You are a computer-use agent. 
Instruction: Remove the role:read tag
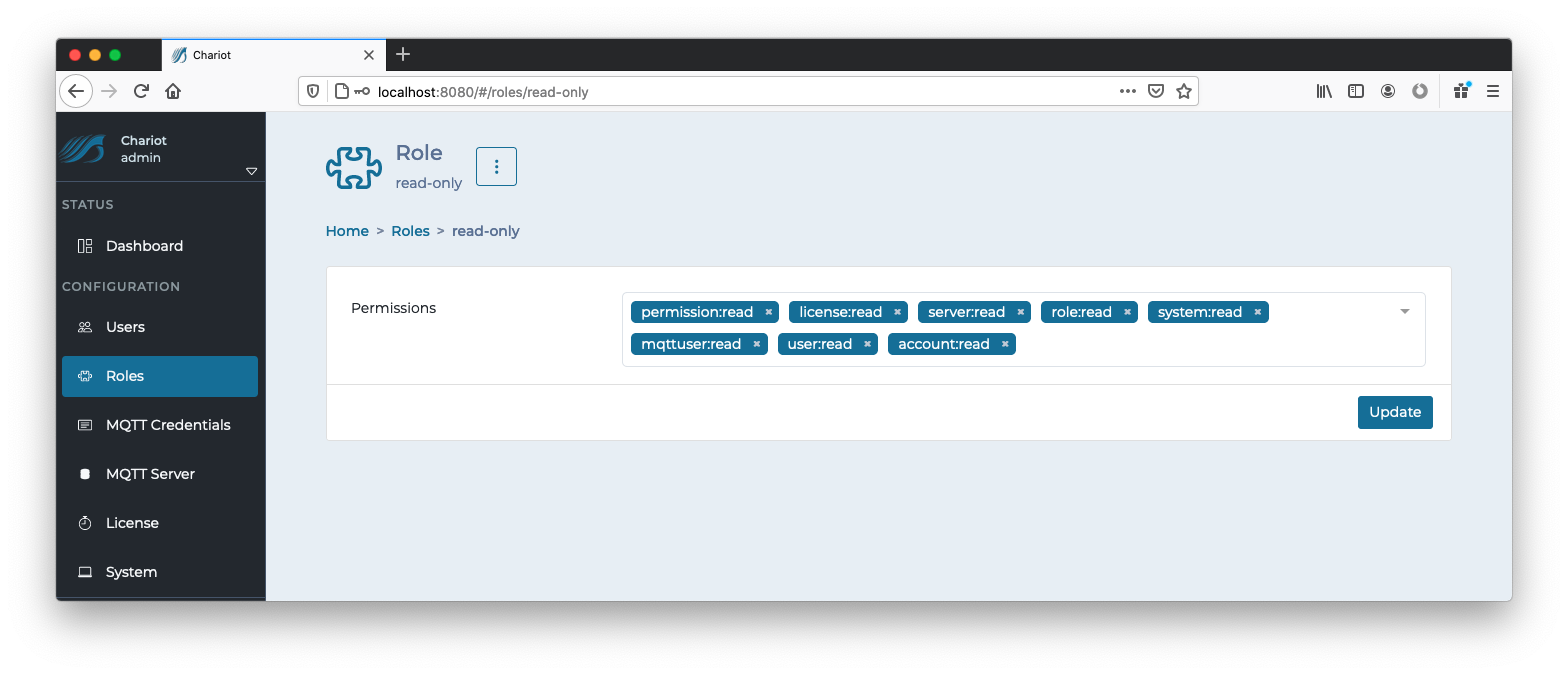tap(1127, 312)
